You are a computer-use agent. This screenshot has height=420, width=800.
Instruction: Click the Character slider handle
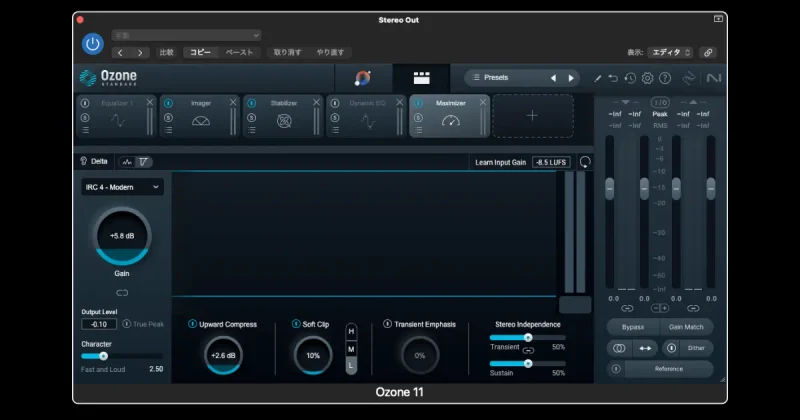104,356
